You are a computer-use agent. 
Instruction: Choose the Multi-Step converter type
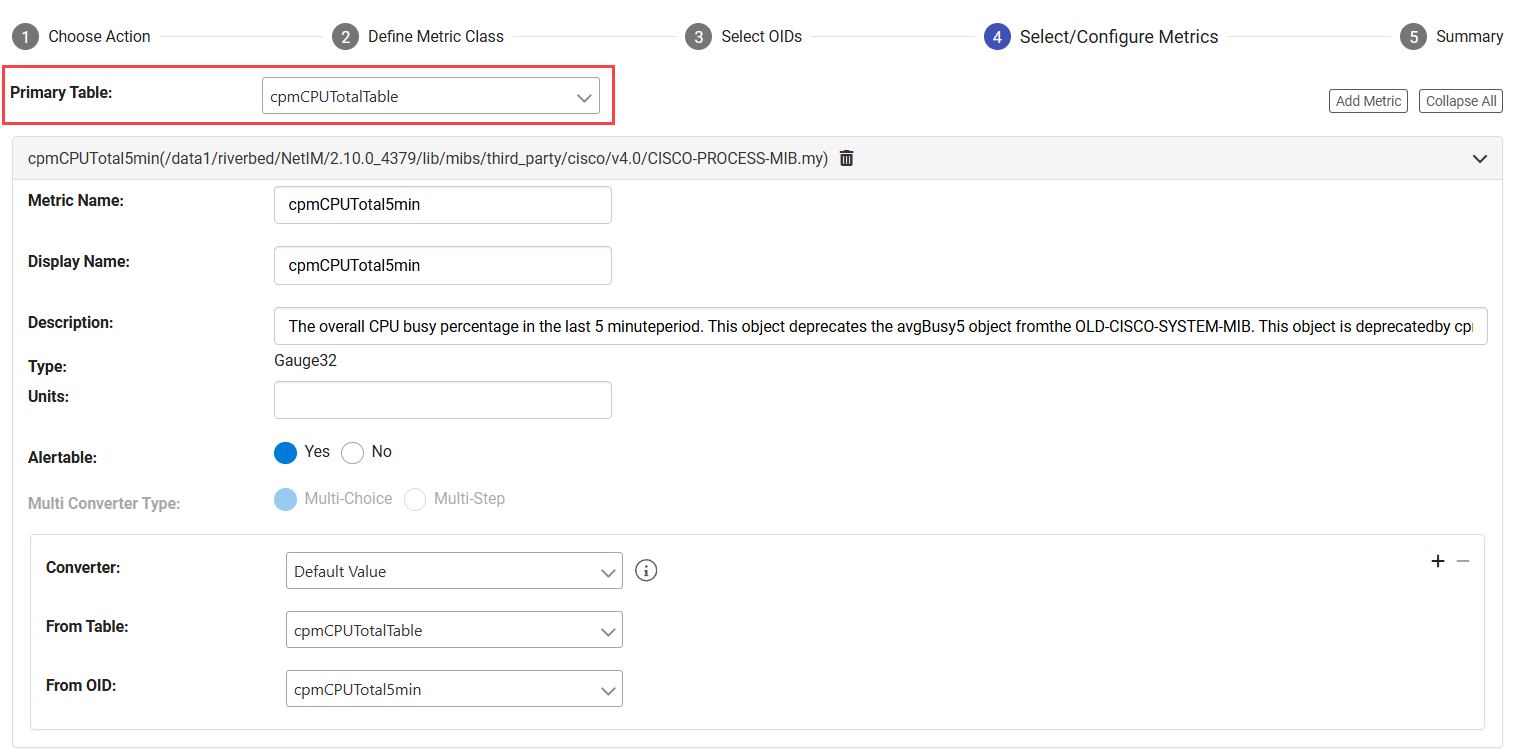[415, 499]
